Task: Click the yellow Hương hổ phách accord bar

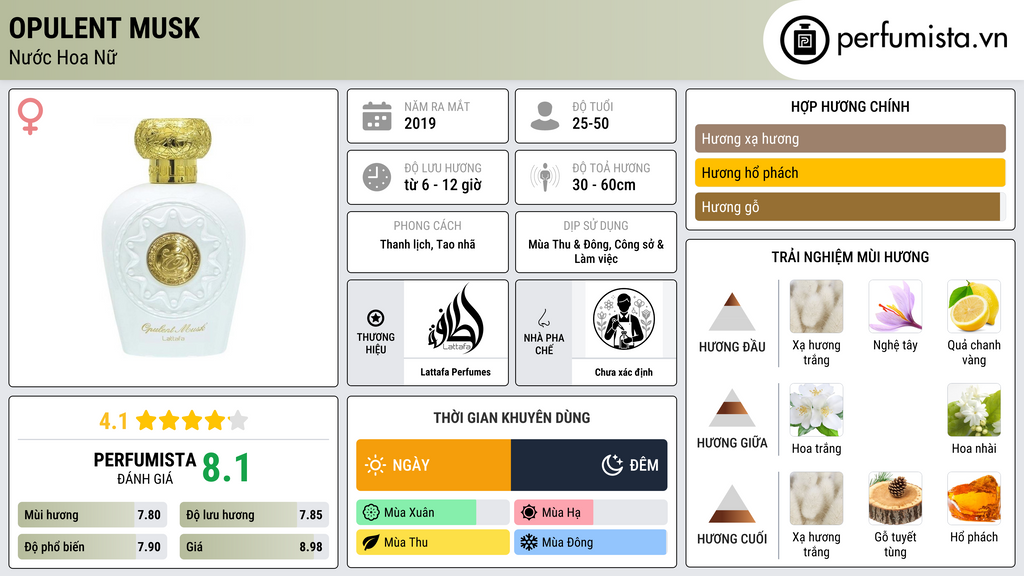Action: tap(850, 172)
